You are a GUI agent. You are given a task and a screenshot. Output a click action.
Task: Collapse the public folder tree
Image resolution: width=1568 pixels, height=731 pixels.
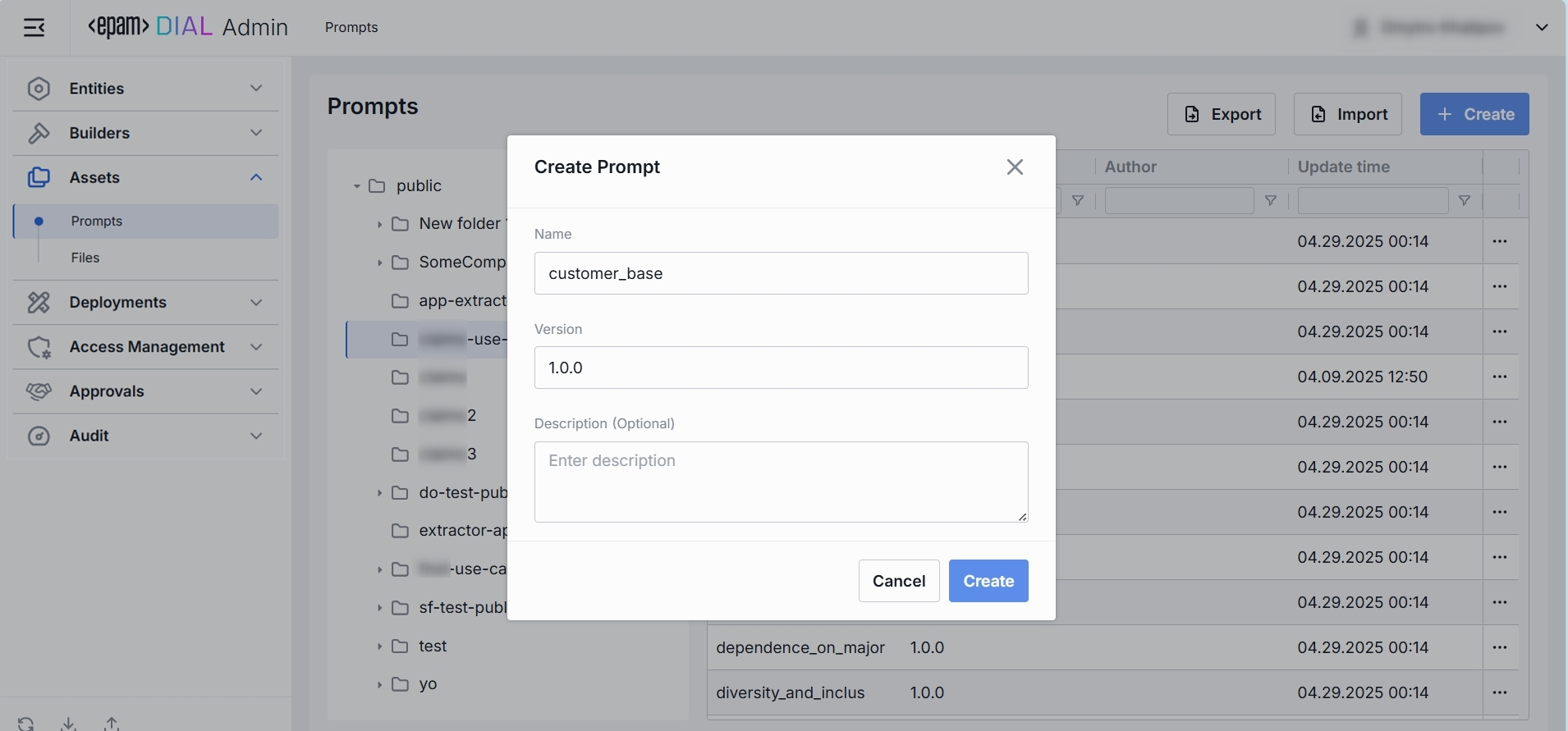pos(357,186)
